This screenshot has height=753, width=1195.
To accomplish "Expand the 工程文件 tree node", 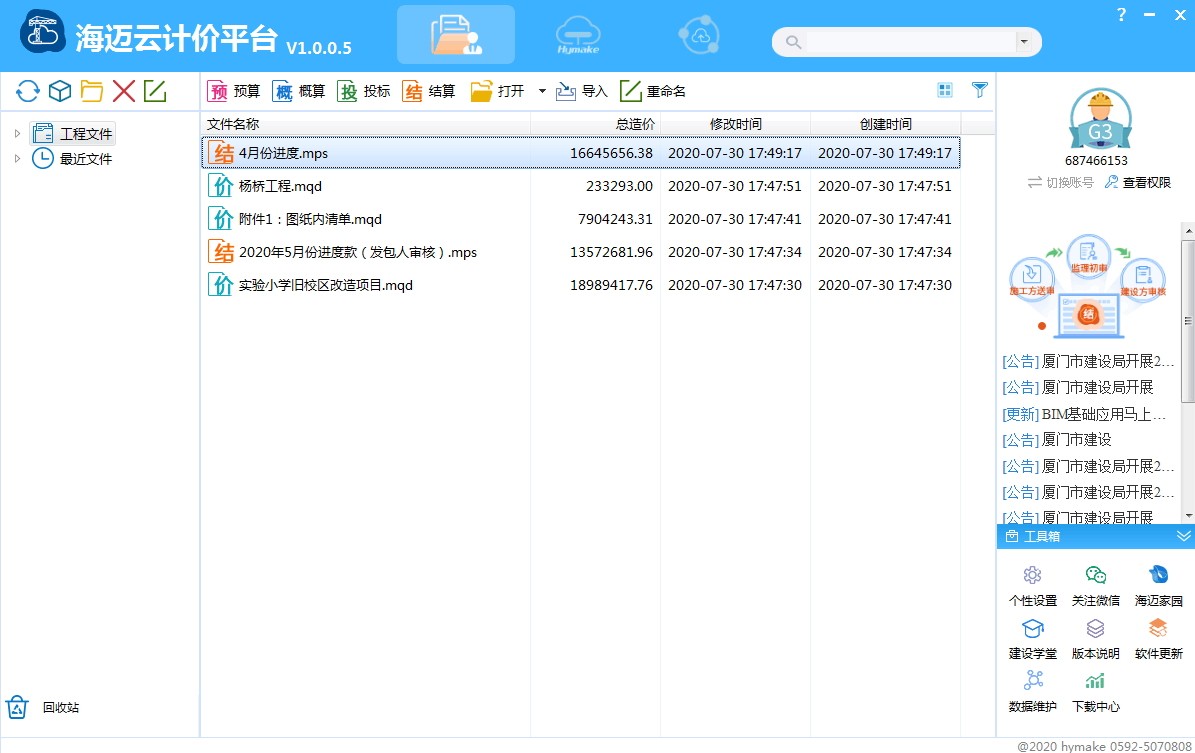I will tap(17, 133).
